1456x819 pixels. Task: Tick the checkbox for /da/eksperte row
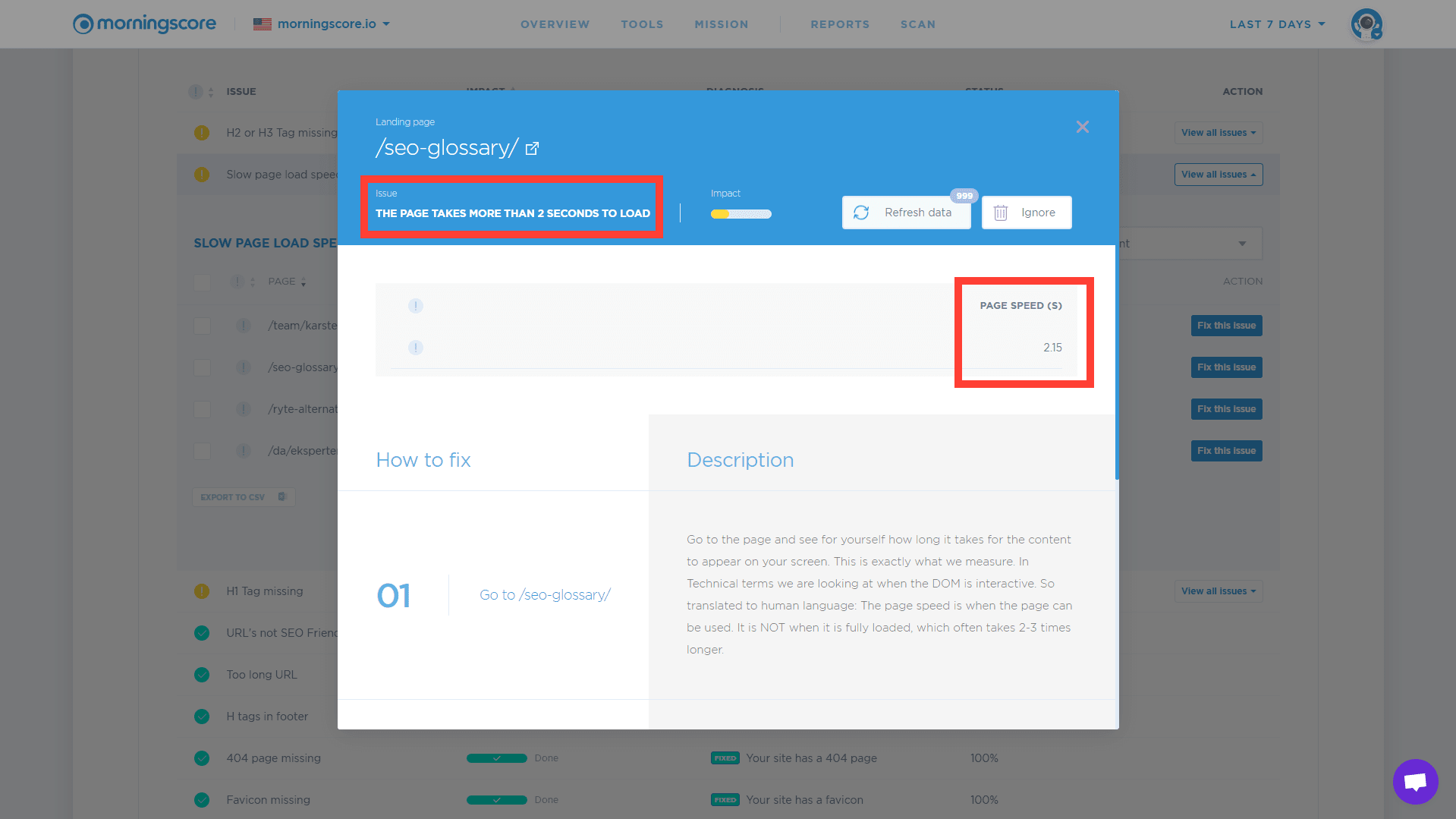pos(202,451)
